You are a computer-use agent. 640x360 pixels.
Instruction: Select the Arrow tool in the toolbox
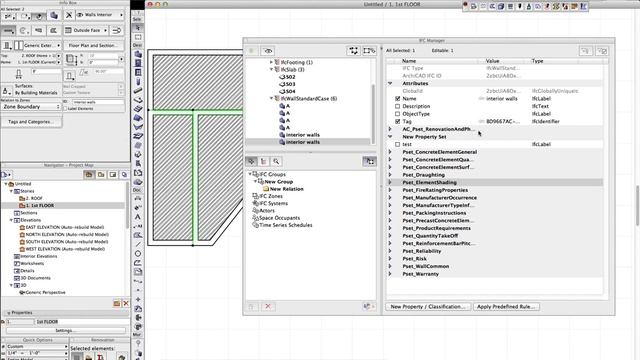(x=138, y=28)
